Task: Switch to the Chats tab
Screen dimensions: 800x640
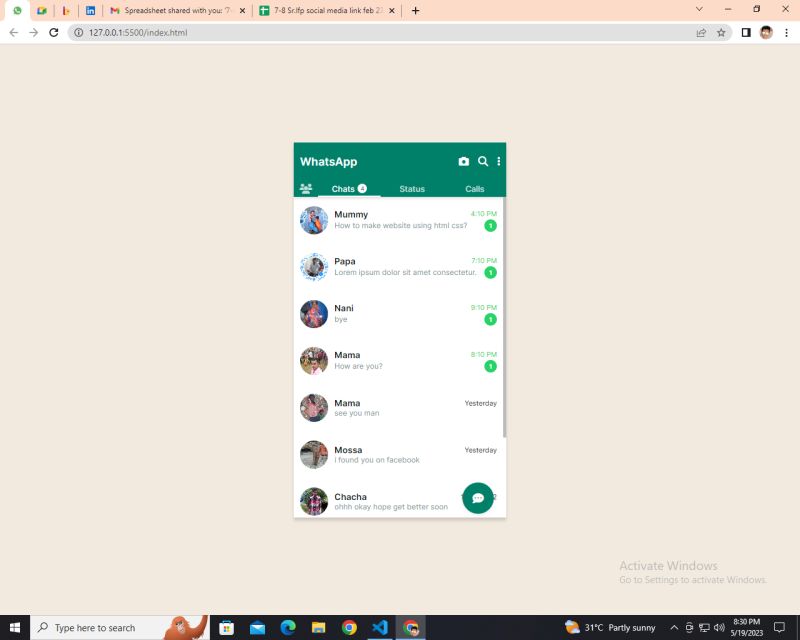Action: pos(349,188)
